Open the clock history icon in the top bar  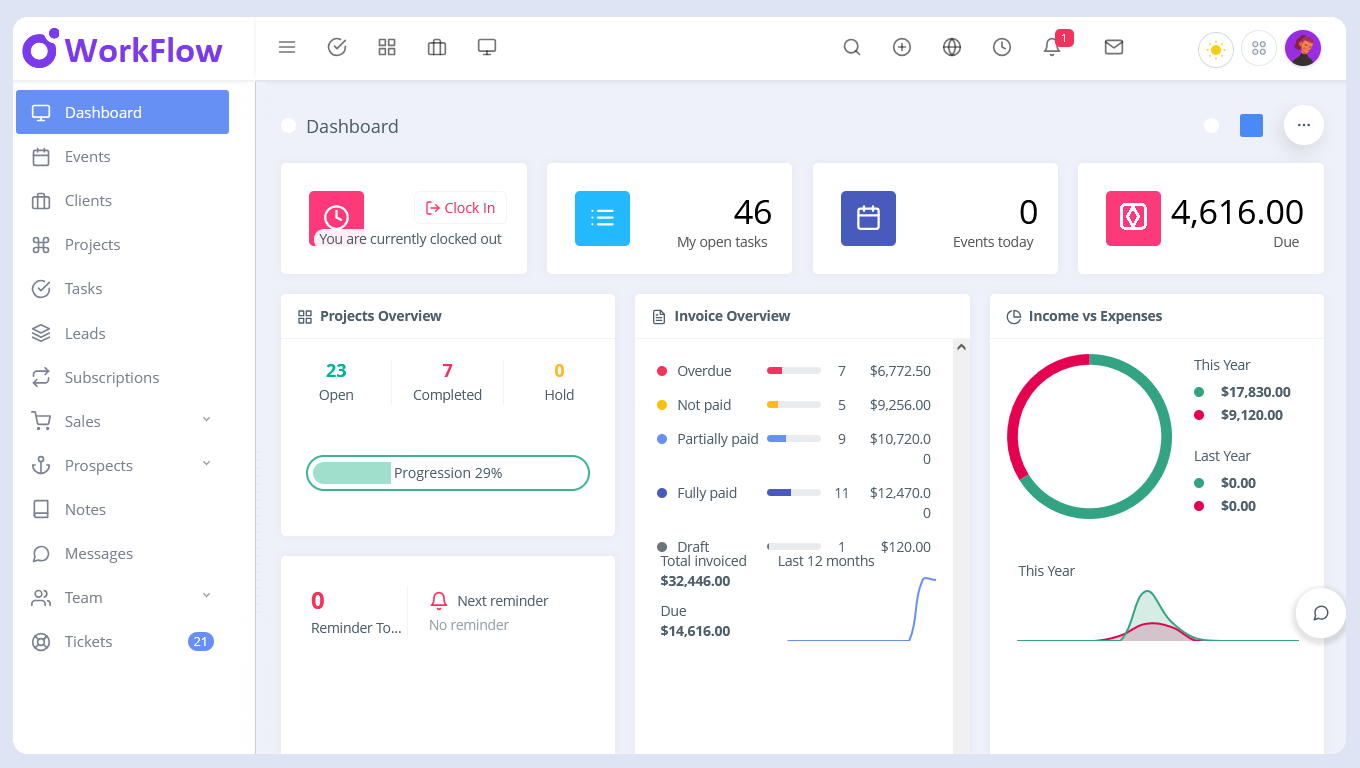tap(1001, 47)
